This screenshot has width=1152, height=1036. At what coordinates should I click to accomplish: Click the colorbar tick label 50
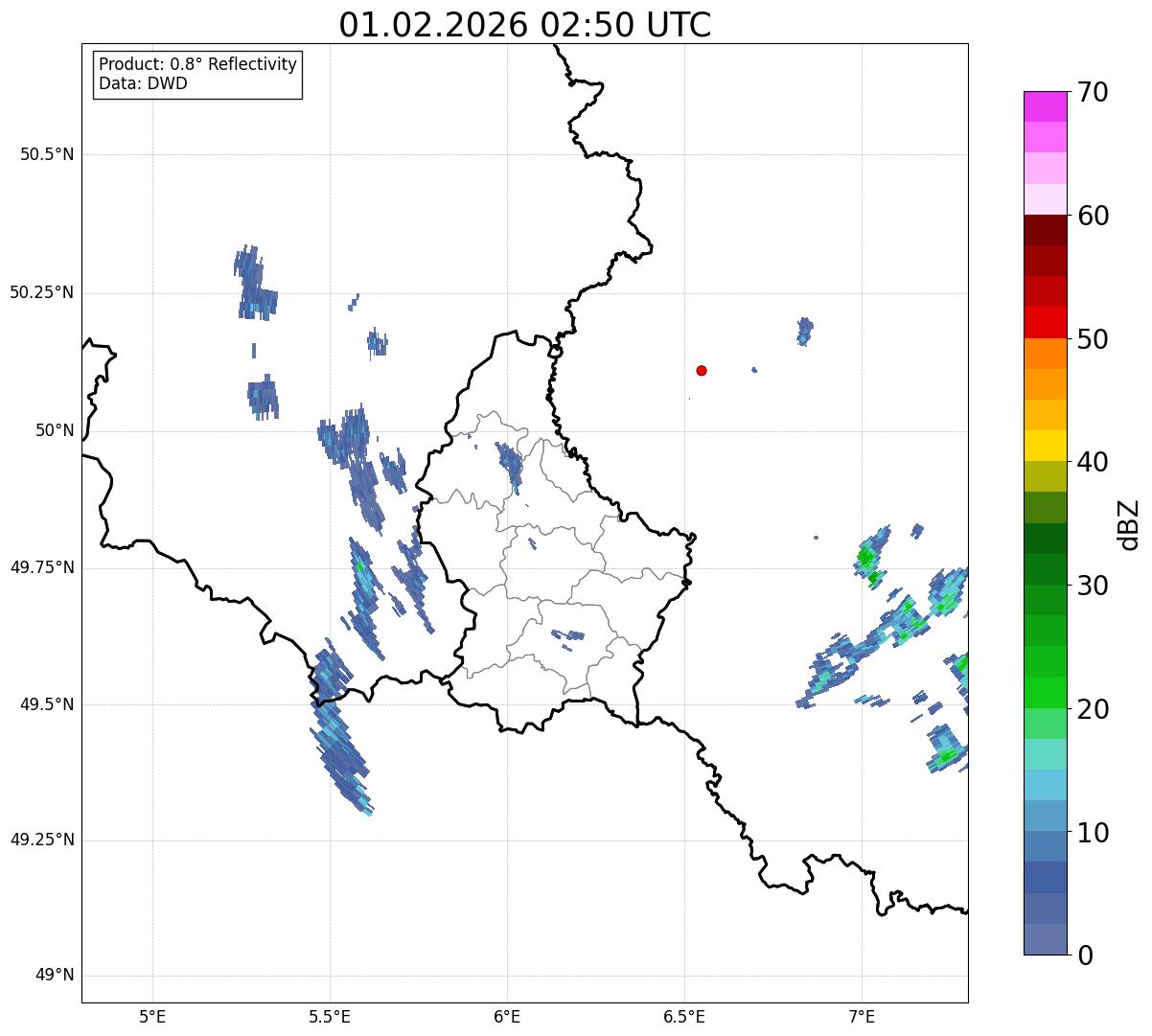1093,339
